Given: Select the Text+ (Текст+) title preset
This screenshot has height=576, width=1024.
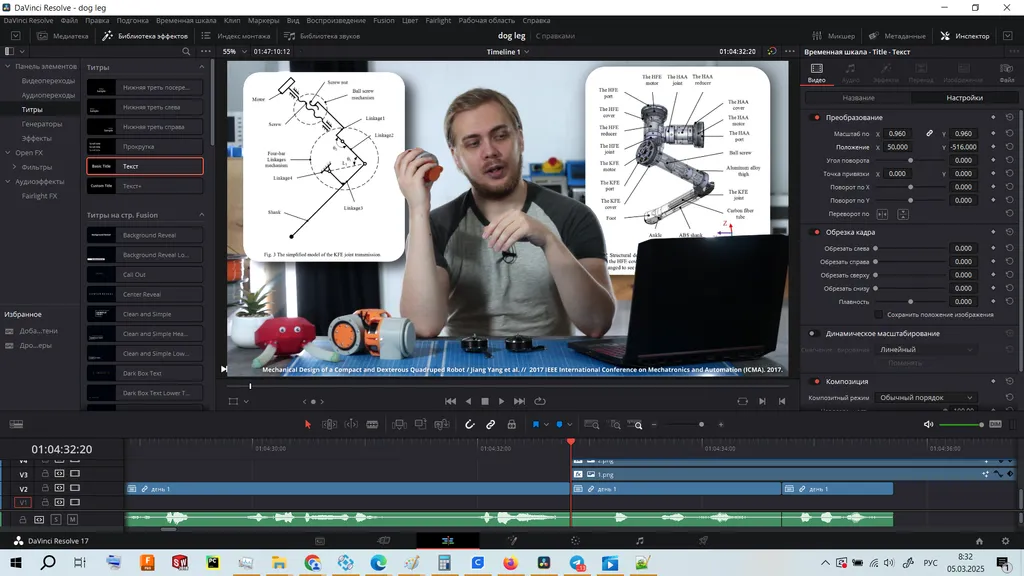Looking at the screenshot, I should (x=145, y=186).
